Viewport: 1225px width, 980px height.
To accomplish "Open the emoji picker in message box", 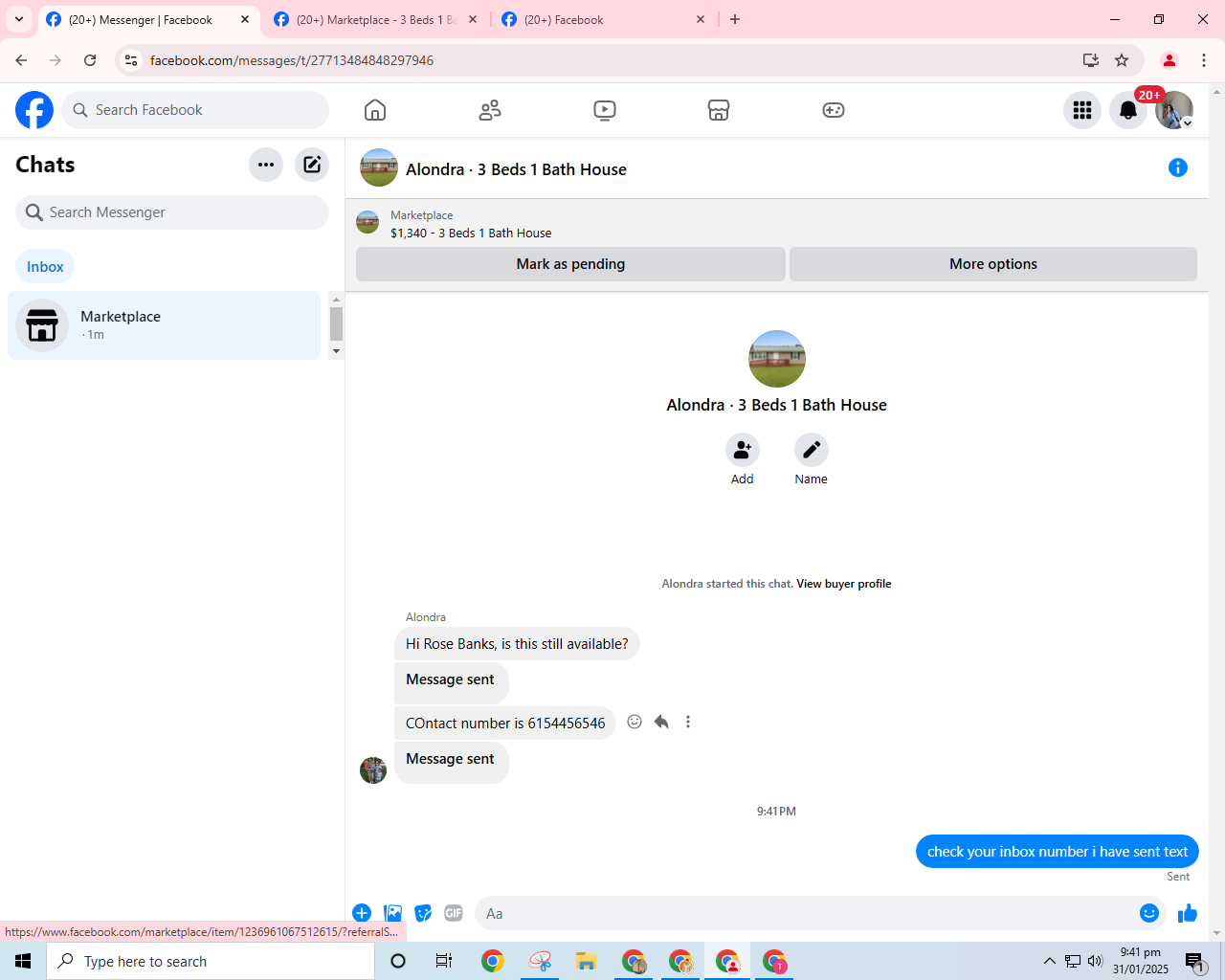I will [1149, 913].
